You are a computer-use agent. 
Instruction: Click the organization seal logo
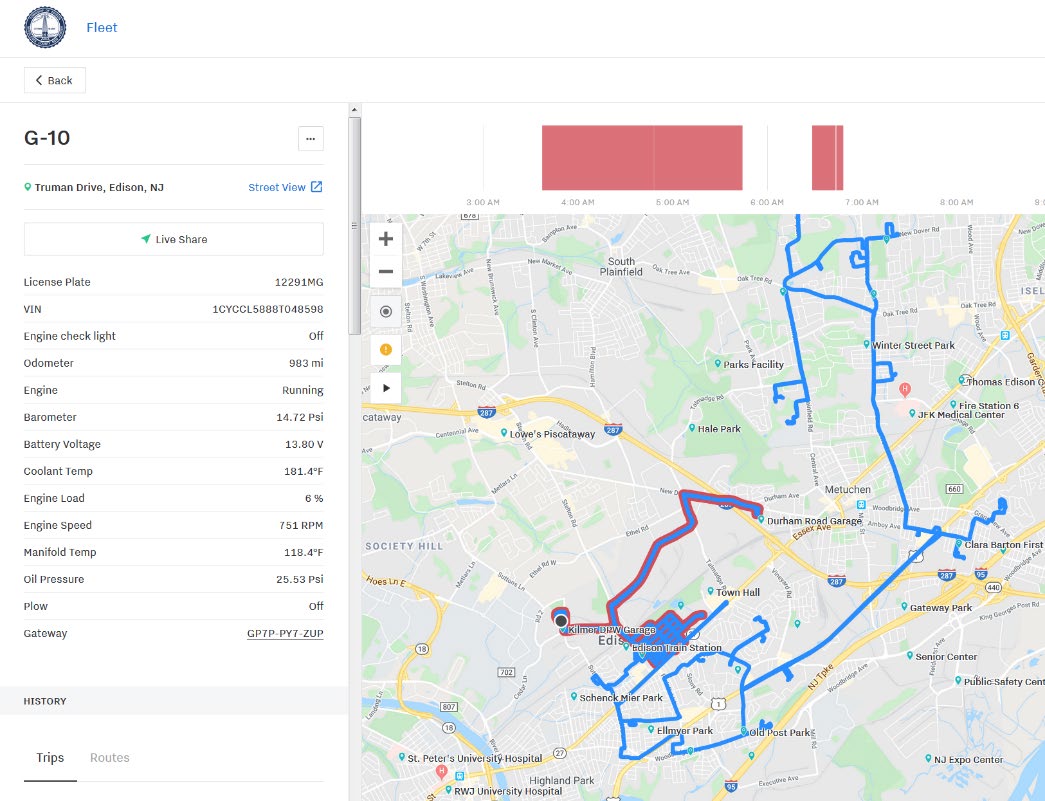pos(45,27)
